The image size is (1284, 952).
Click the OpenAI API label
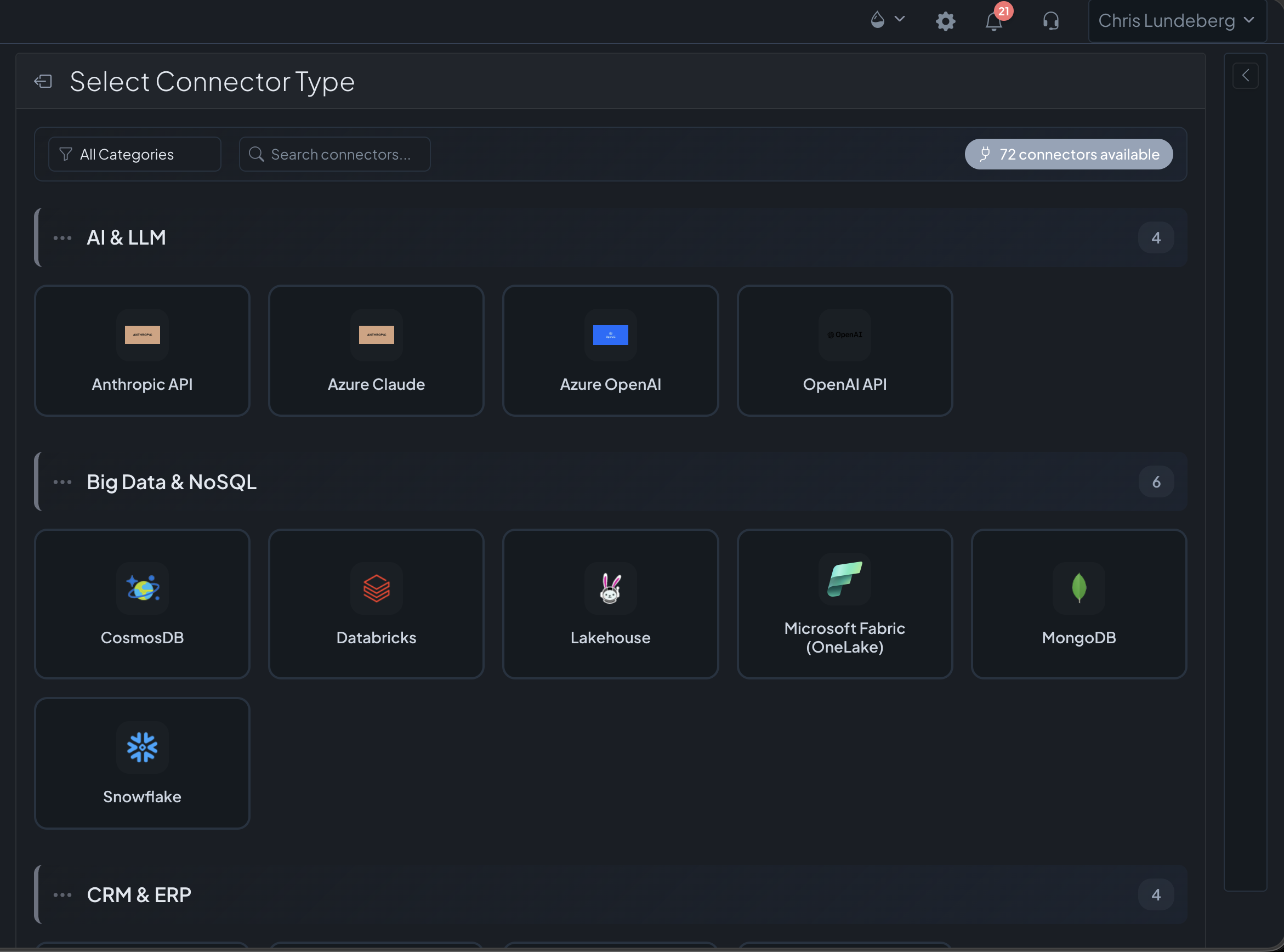click(844, 384)
